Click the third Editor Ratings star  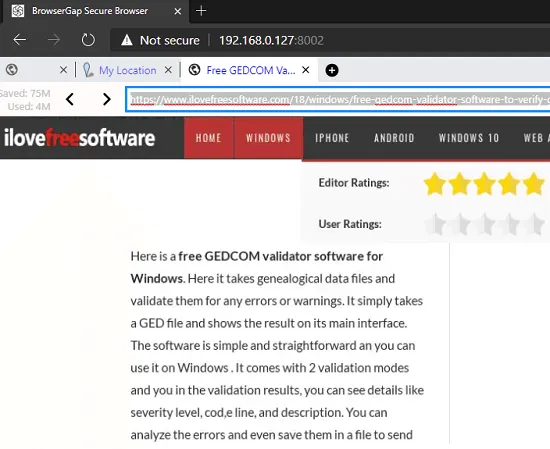tap(484, 183)
